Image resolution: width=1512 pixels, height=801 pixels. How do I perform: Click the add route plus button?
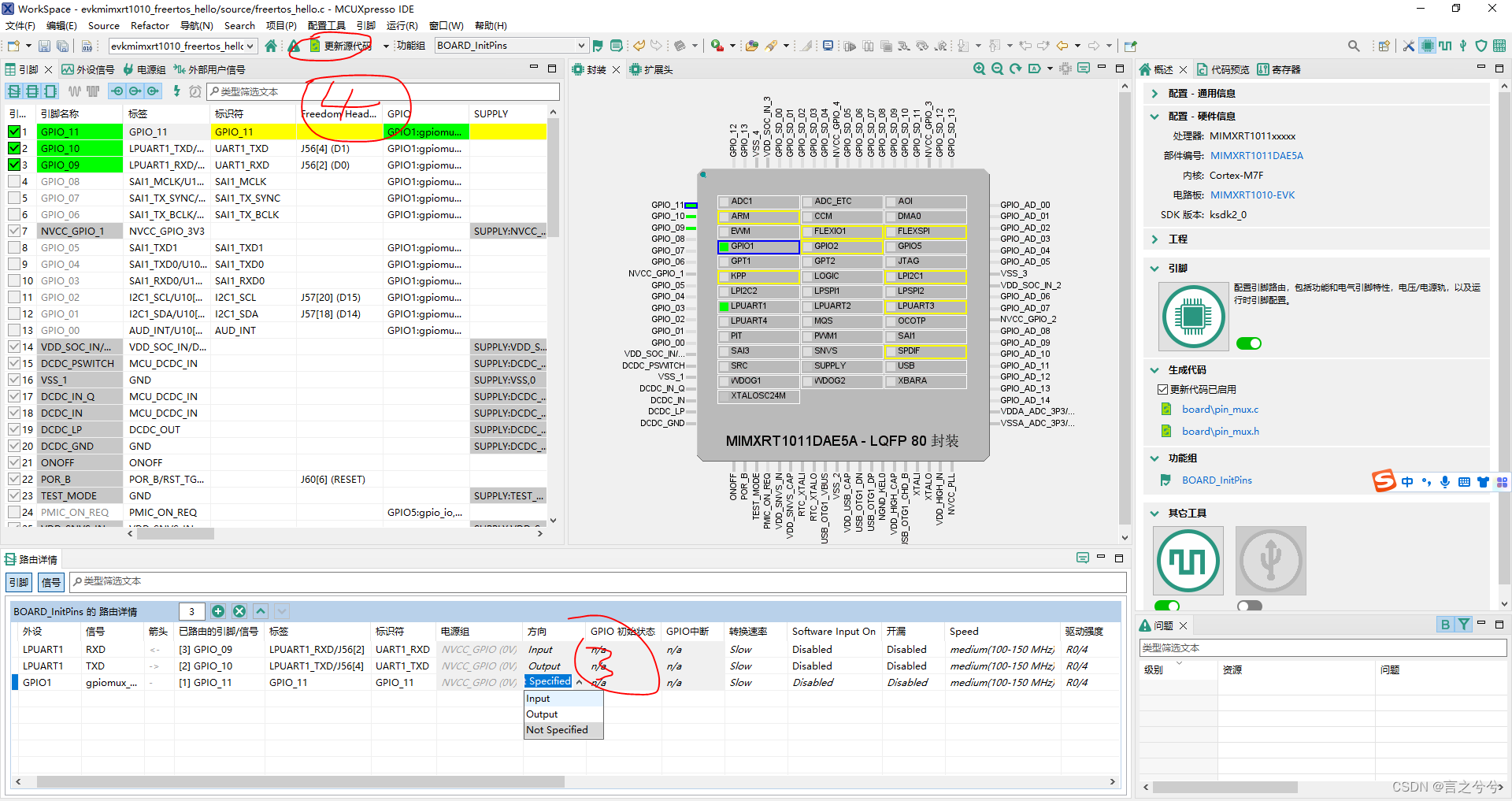[218, 610]
